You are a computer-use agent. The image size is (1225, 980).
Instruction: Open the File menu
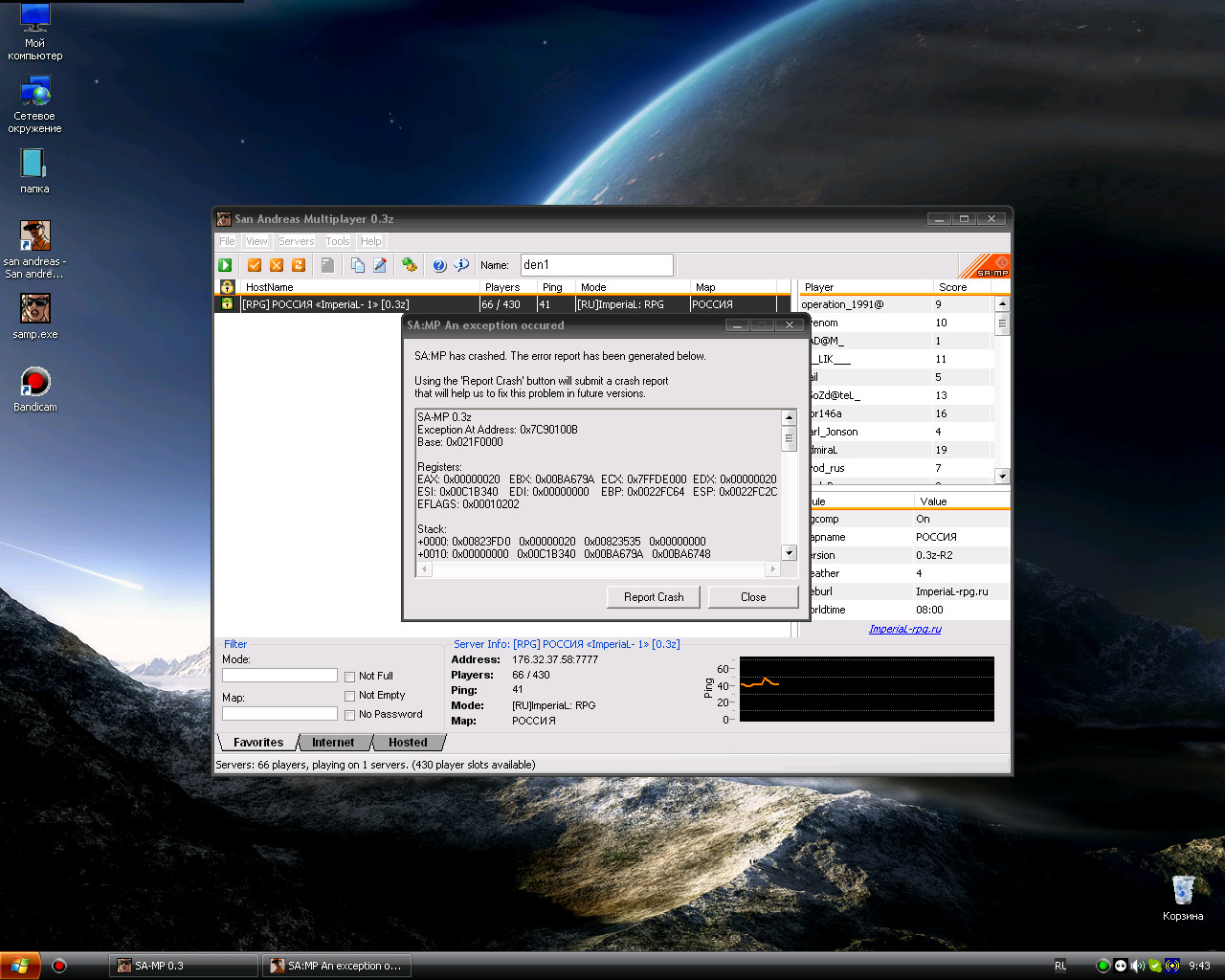click(x=227, y=241)
